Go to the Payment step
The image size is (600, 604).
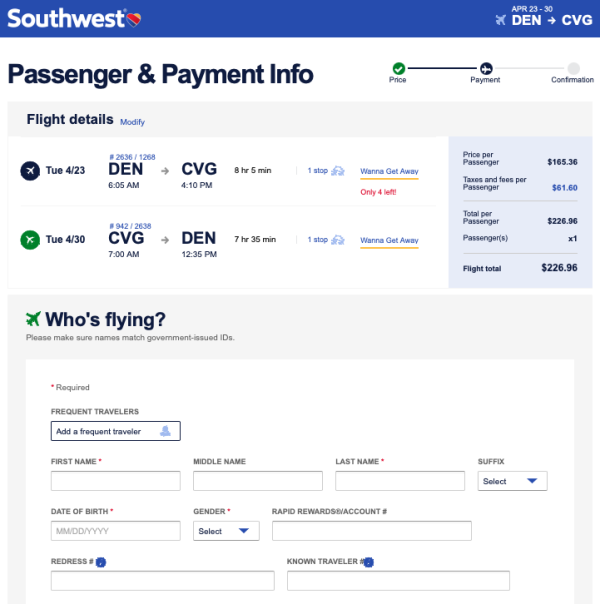(485, 68)
